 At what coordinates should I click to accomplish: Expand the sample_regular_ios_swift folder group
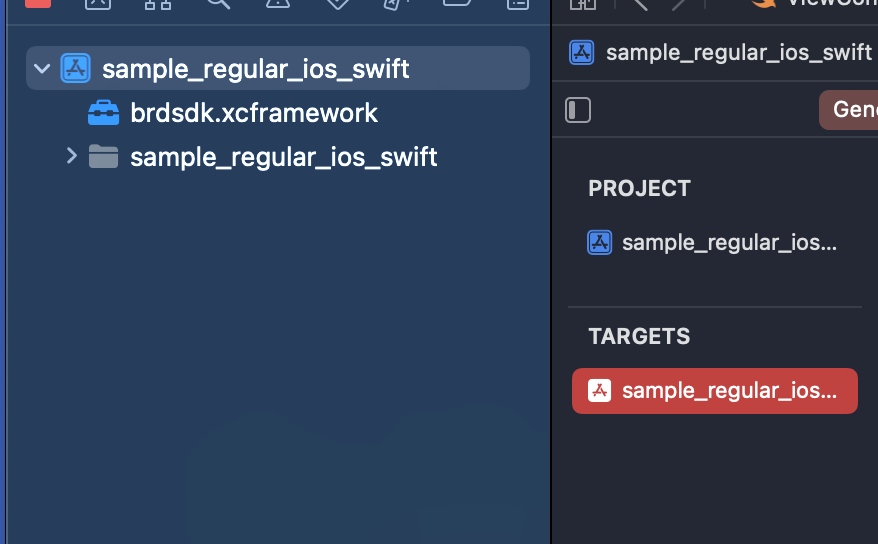[71, 156]
